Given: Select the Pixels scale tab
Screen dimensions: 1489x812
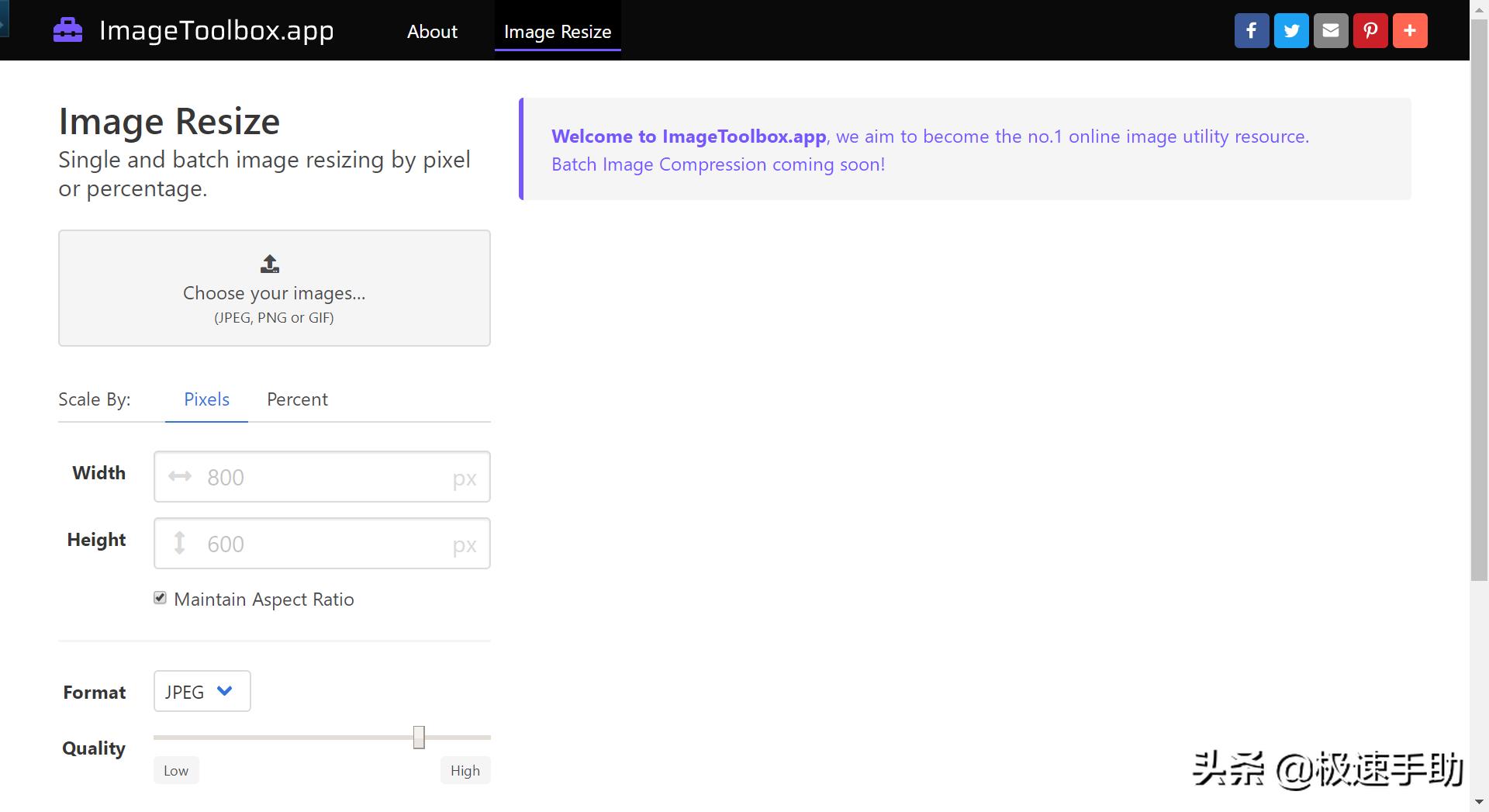Looking at the screenshot, I should (x=206, y=399).
